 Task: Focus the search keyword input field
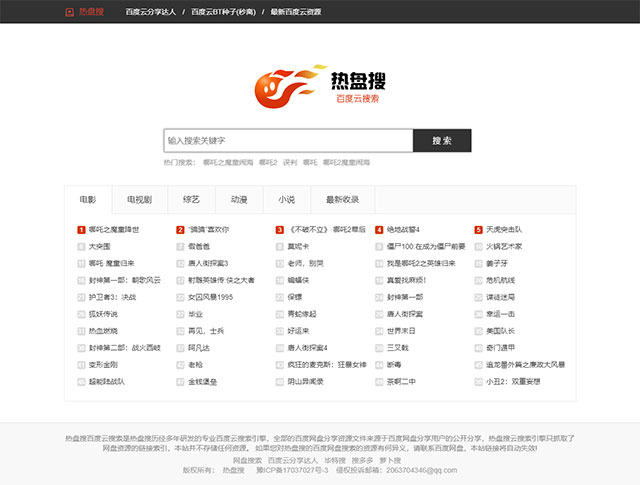coord(287,141)
